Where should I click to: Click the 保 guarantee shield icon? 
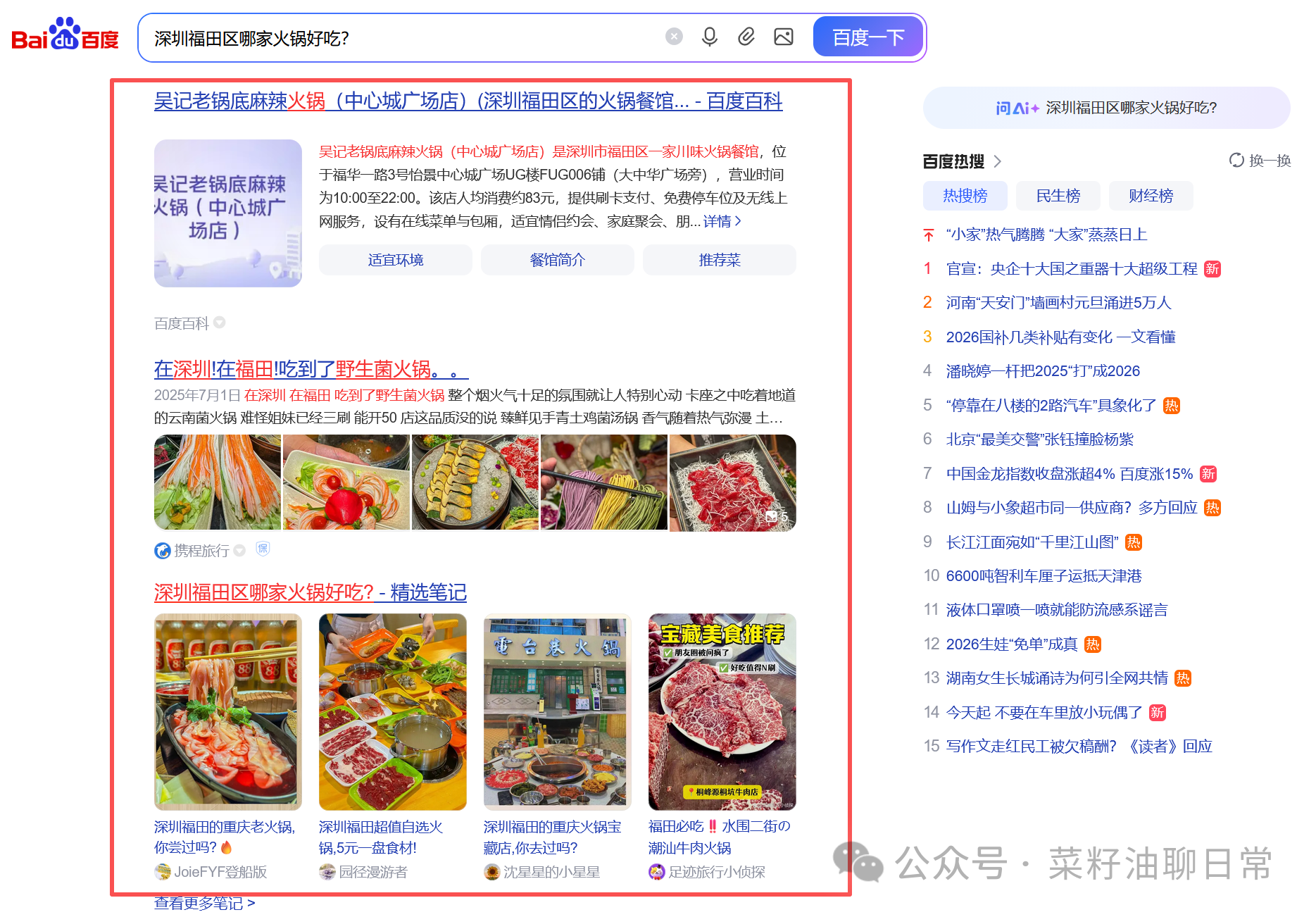[x=263, y=548]
